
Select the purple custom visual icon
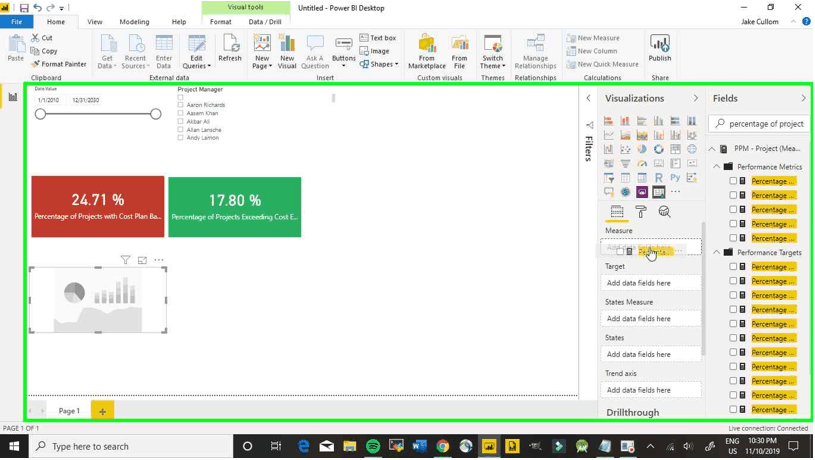click(x=642, y=192)
